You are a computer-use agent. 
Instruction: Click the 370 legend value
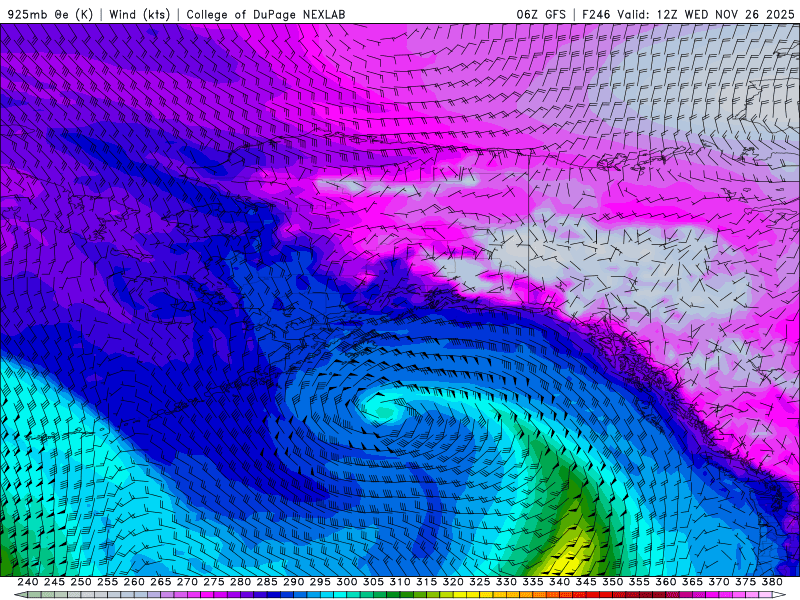click(x=719, y=582)
